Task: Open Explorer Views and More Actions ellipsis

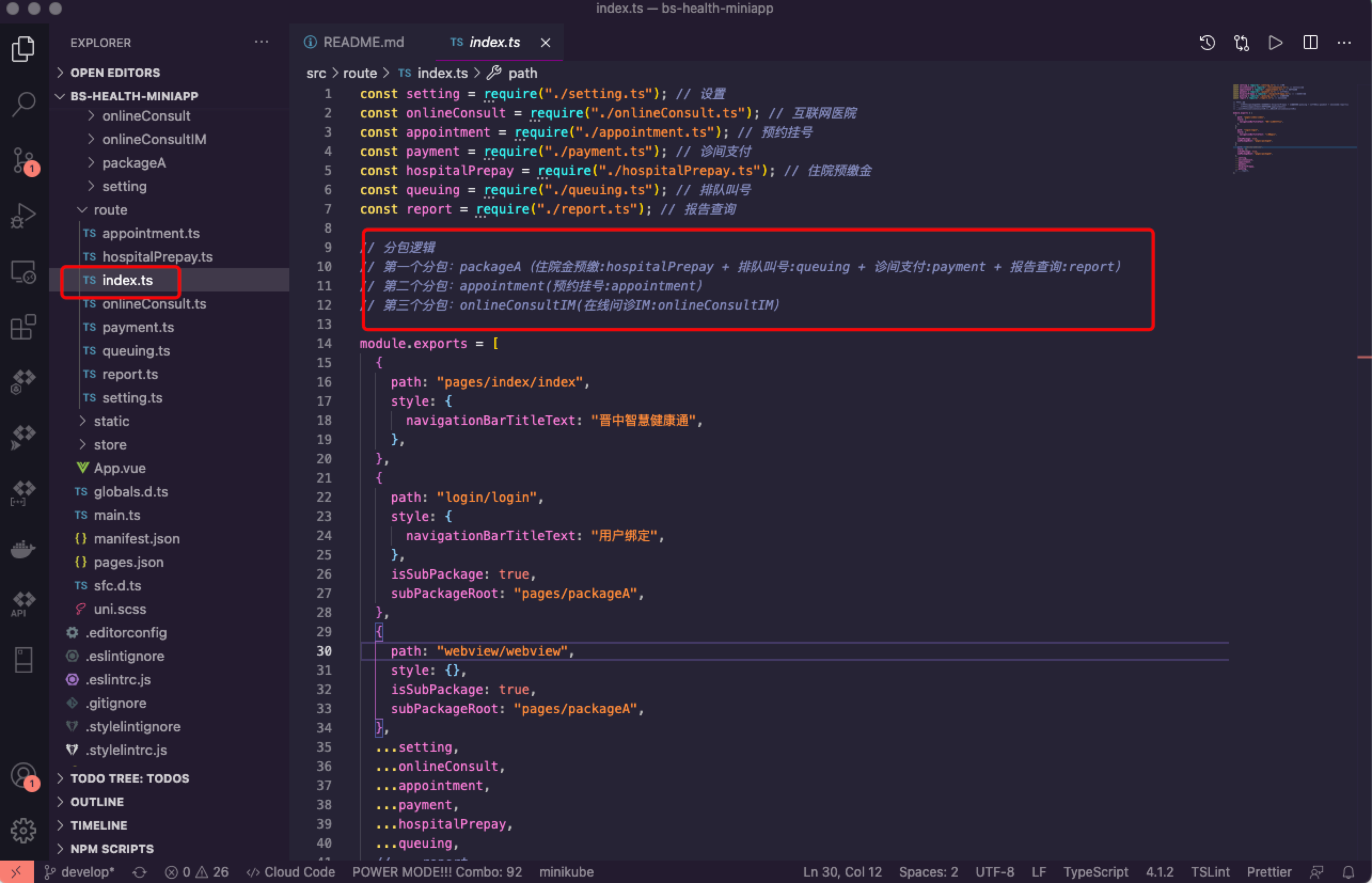Action: (262, 42)
